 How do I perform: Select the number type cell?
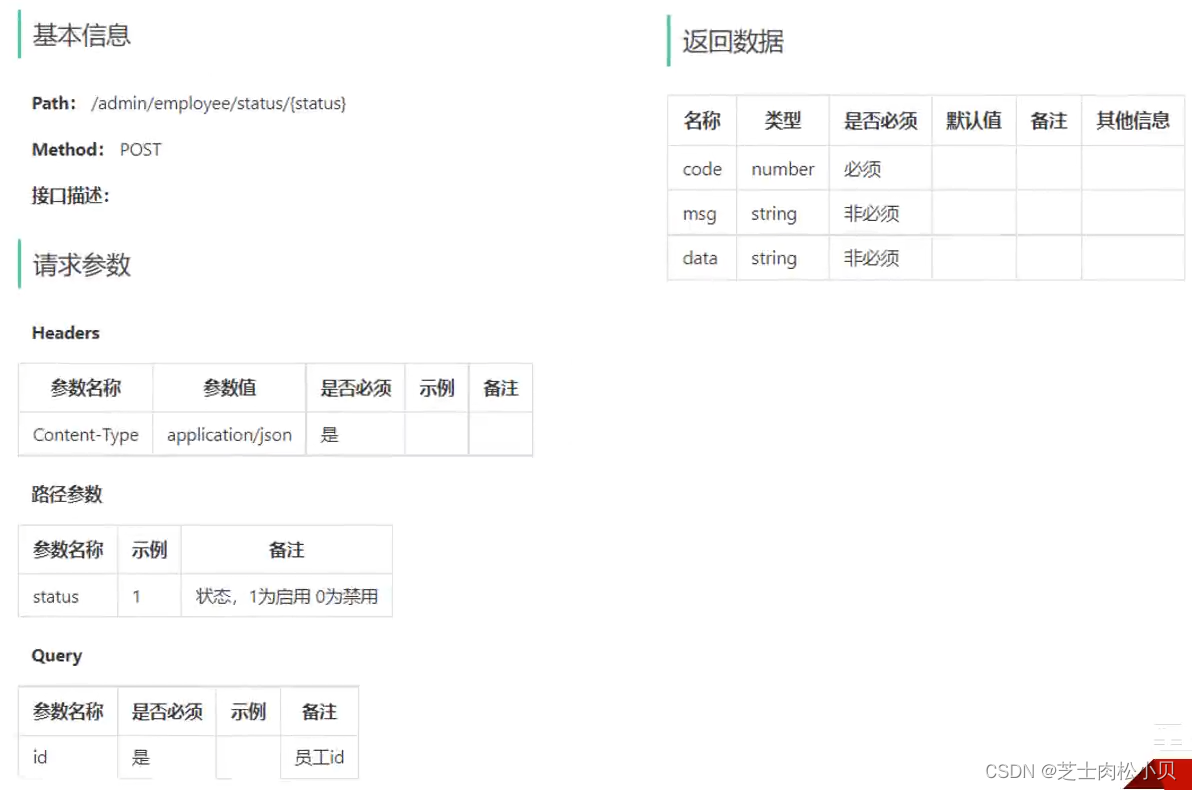(783, 169)
